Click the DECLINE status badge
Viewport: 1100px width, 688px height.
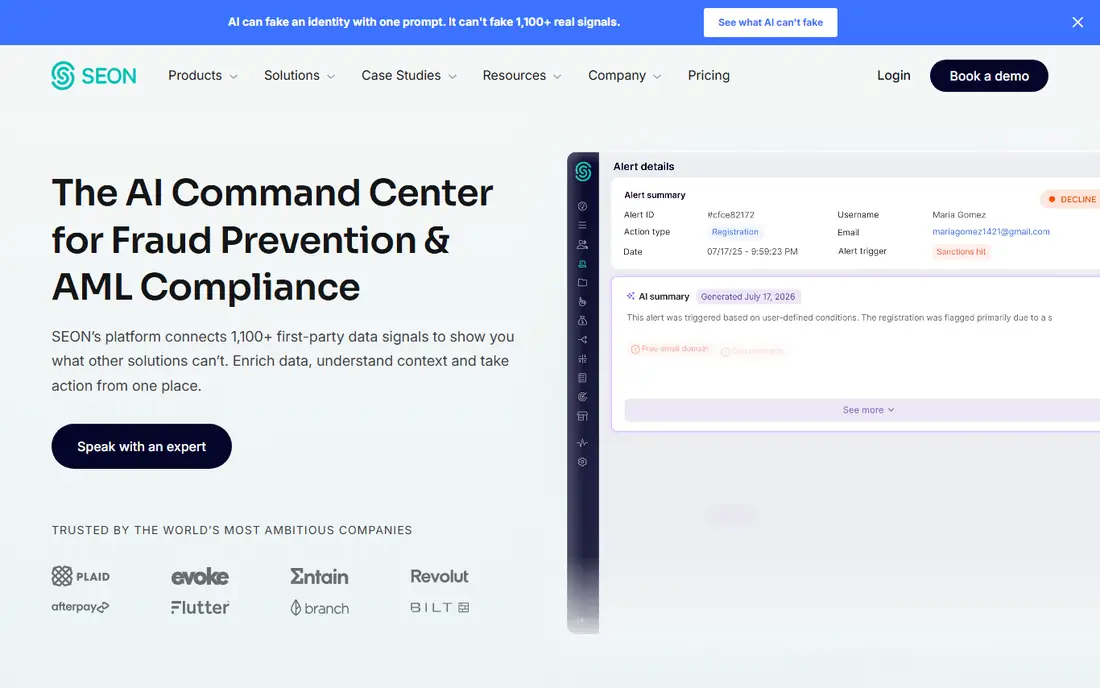[x=1072, y=199]
